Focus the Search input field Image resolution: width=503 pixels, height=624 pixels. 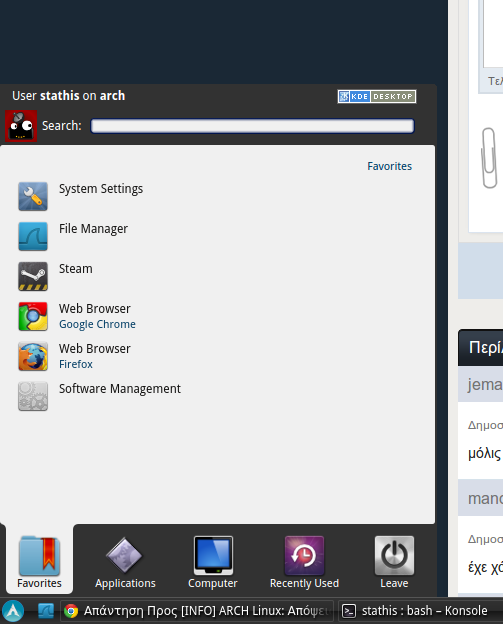[x=252, y=126]
